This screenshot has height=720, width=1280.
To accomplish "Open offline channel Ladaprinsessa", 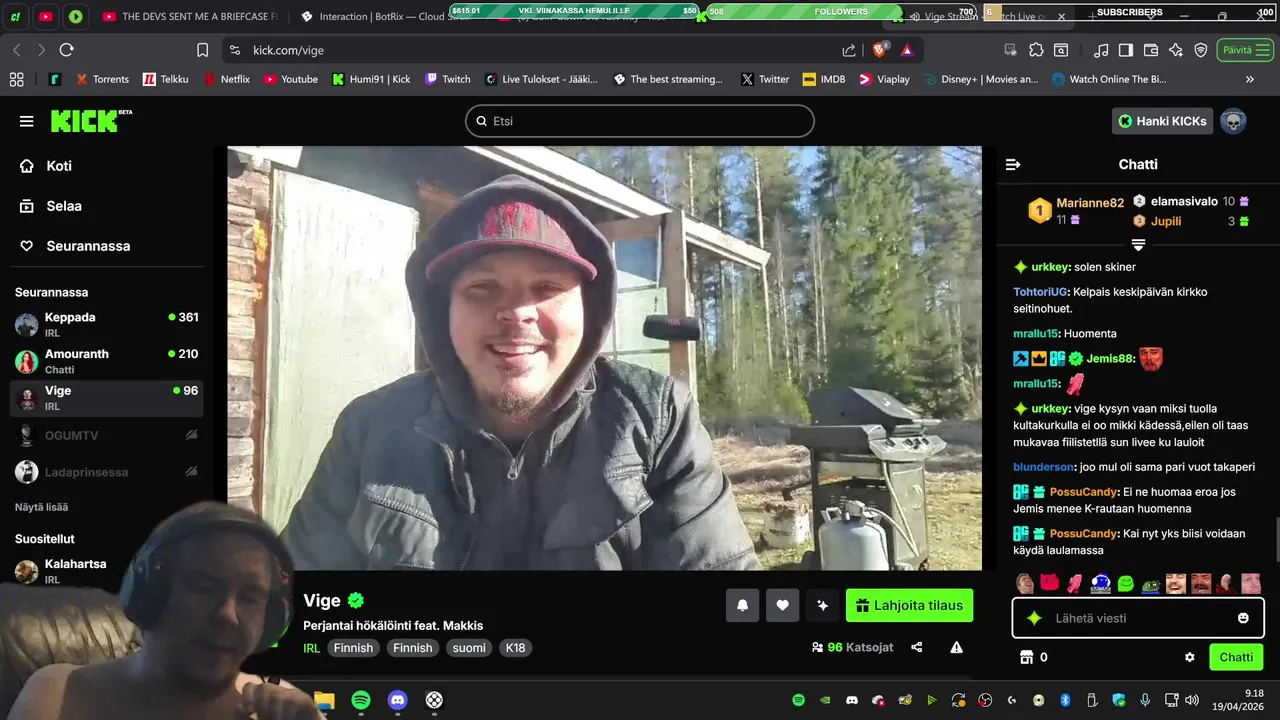I will [107, 472].
